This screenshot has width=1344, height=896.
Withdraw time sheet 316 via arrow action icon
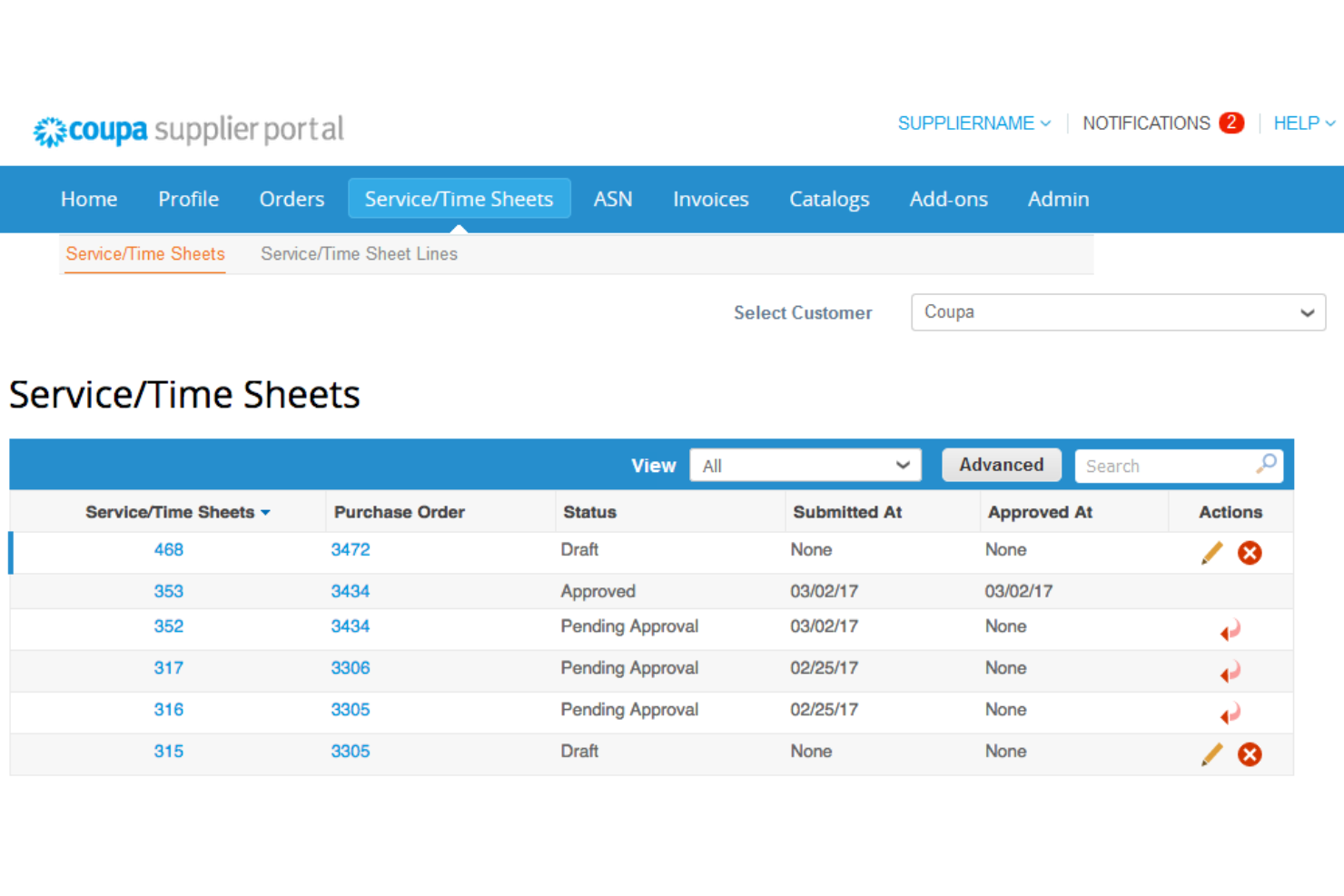(x=1230, y=714)
